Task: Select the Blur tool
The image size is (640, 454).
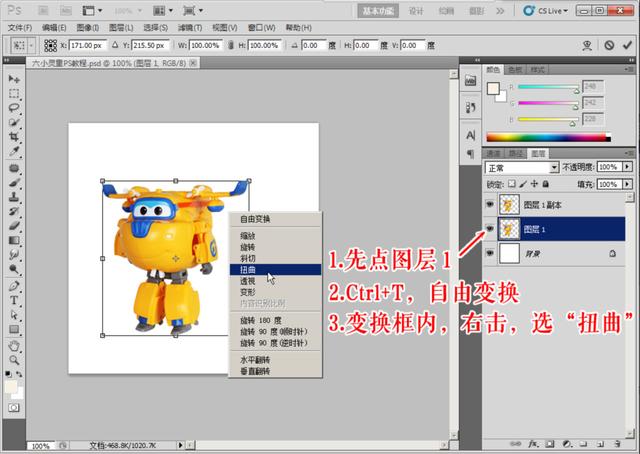Action: click(14, 254)
